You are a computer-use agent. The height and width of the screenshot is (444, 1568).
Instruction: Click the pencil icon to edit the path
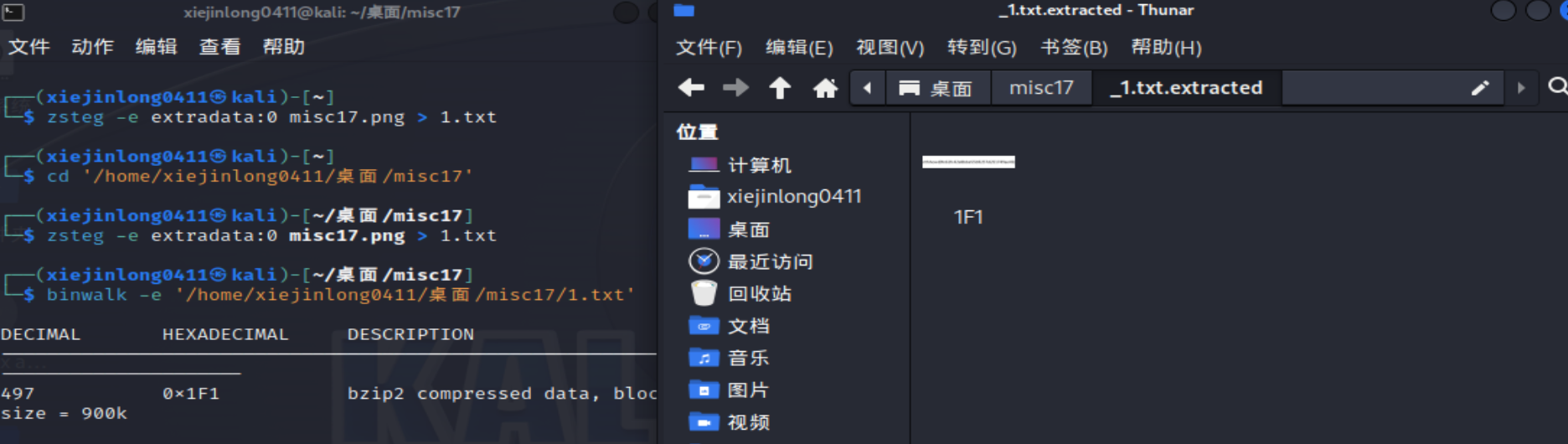[x=1480, y=87]
